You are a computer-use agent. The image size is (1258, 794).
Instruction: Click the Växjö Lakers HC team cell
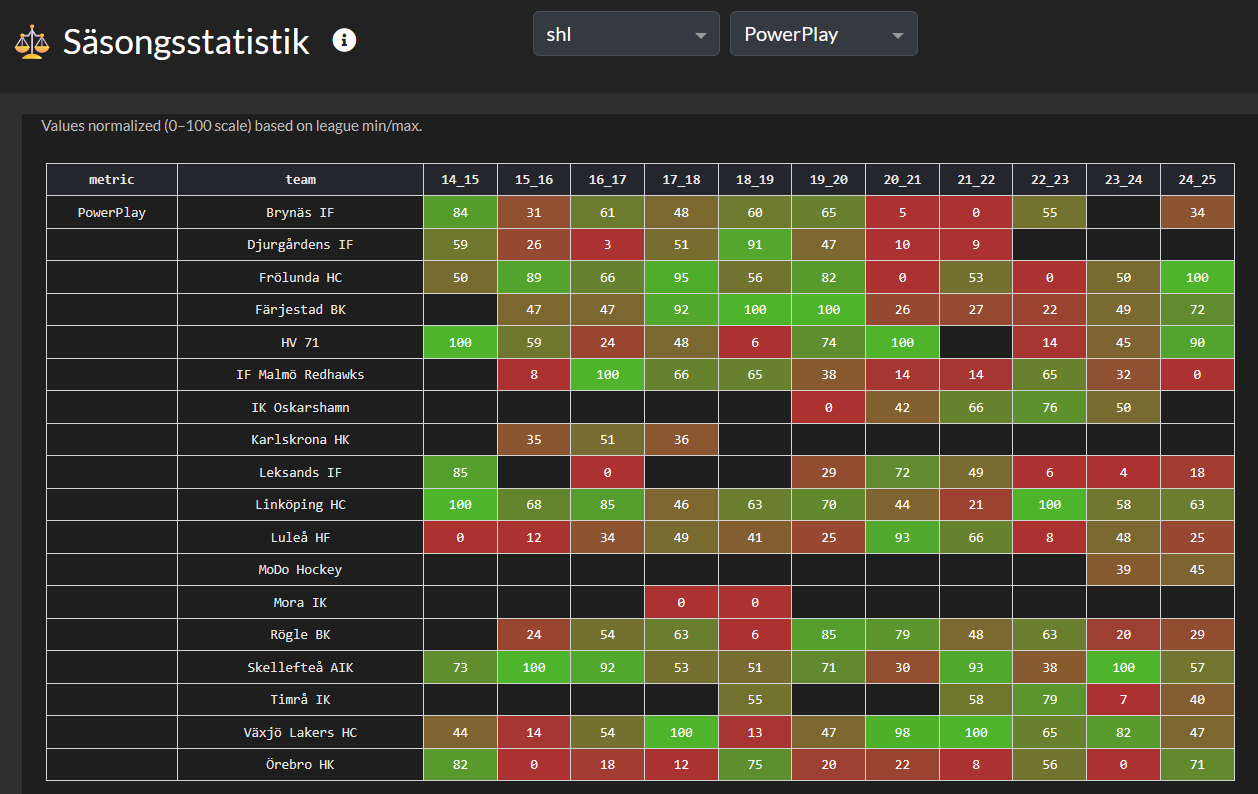(x=300, y=732)
